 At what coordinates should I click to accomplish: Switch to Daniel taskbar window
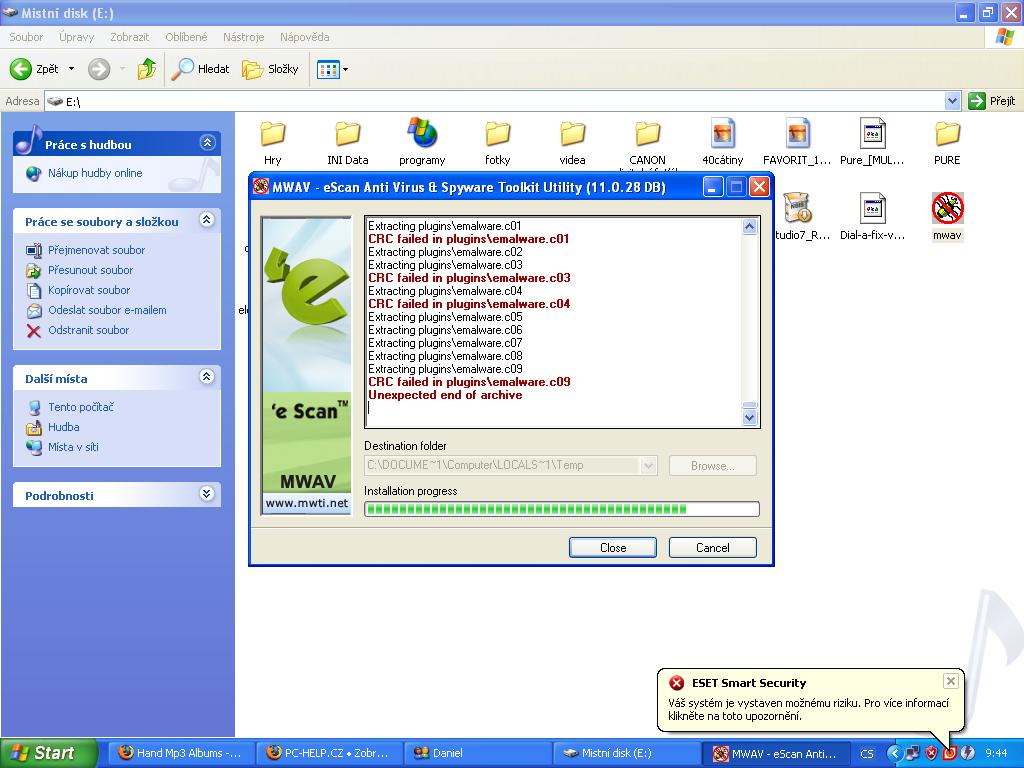477,753
